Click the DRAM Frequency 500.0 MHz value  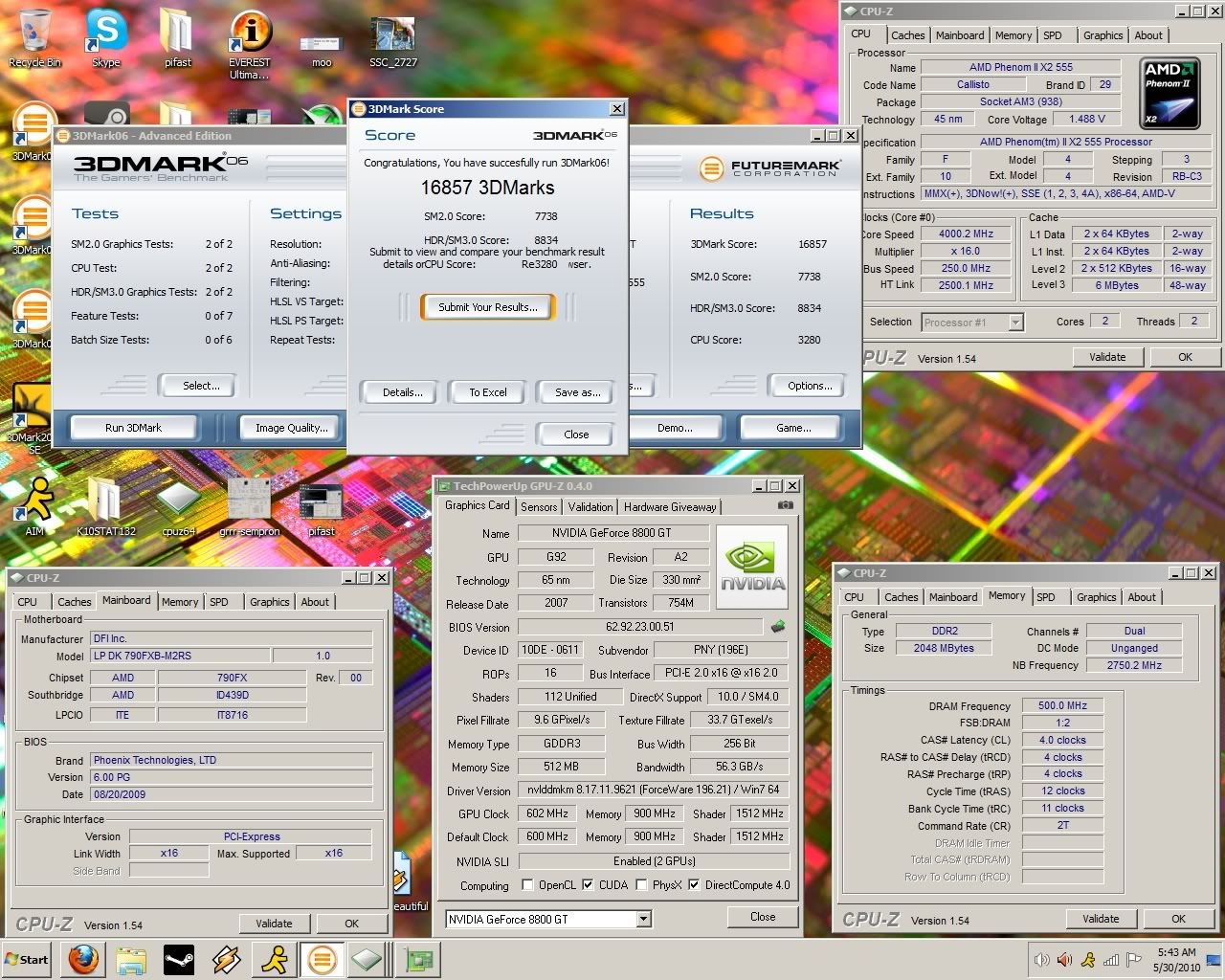point(1063,705)
